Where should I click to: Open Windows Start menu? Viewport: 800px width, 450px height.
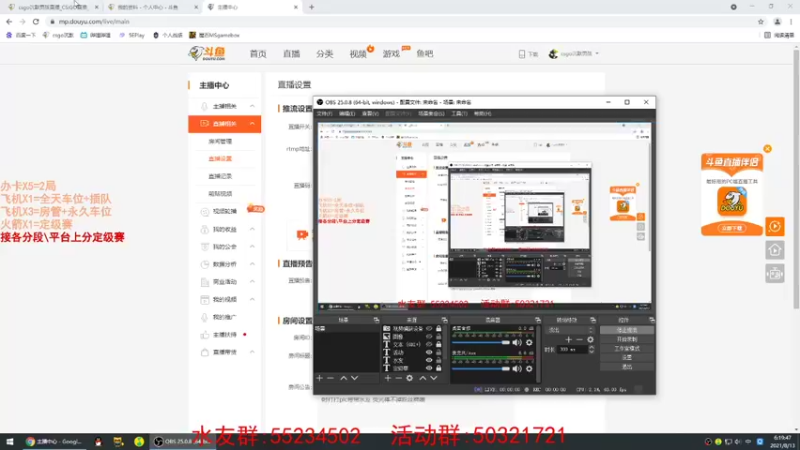[9, 442]
